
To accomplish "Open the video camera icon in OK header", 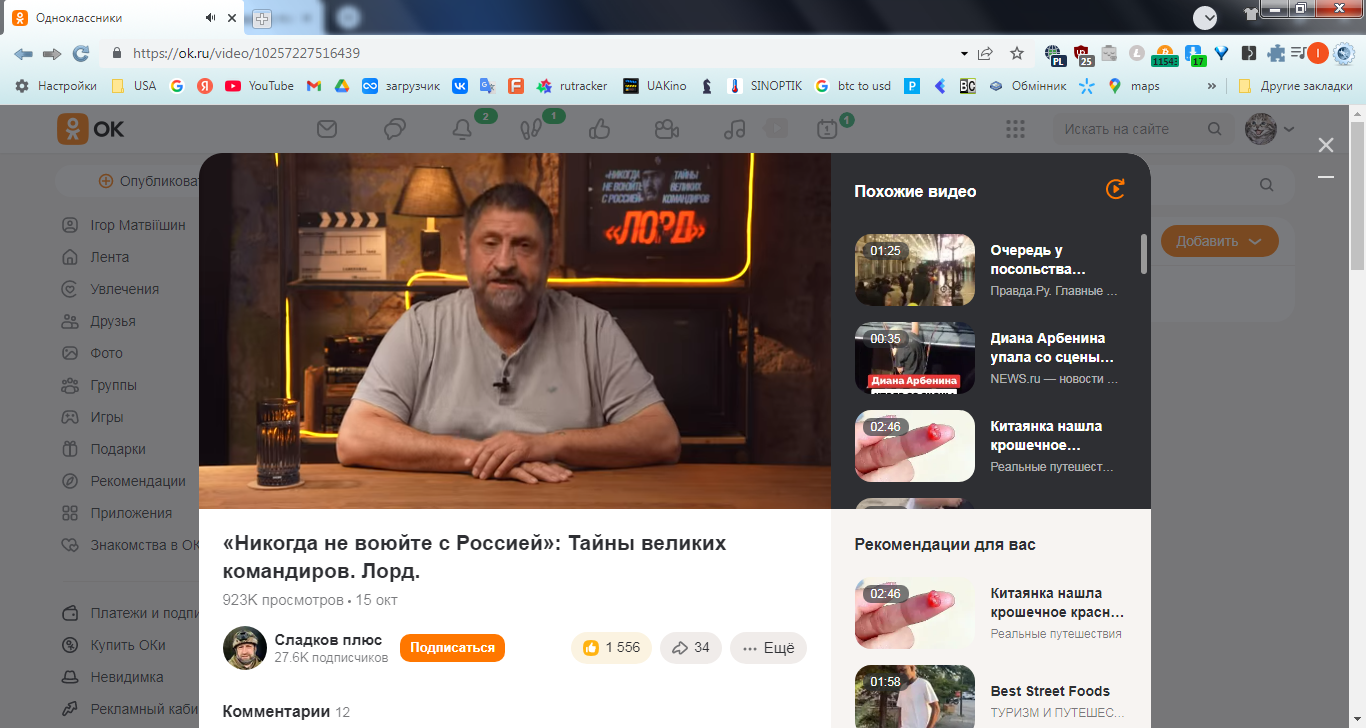I will click(x=666, y=129).
